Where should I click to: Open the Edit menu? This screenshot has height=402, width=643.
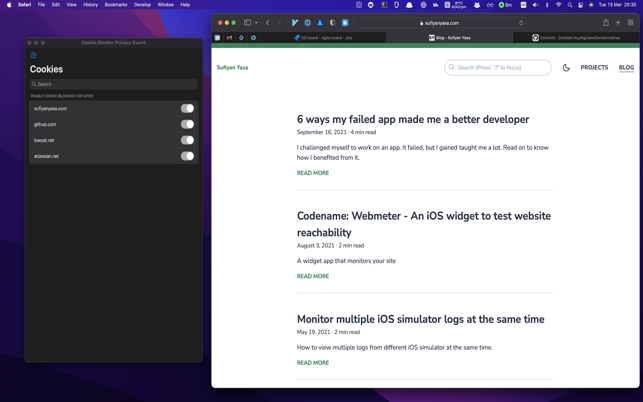(x=56, y=5)
